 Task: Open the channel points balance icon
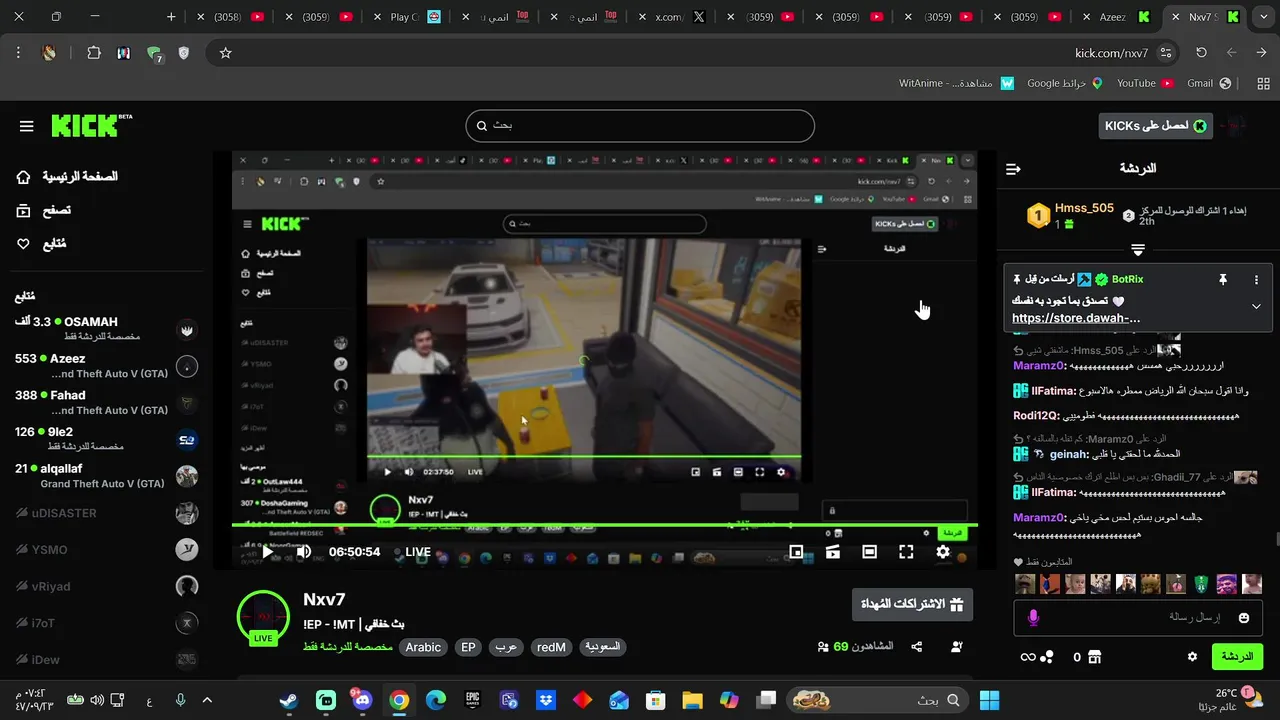[x=1038, y=657]
